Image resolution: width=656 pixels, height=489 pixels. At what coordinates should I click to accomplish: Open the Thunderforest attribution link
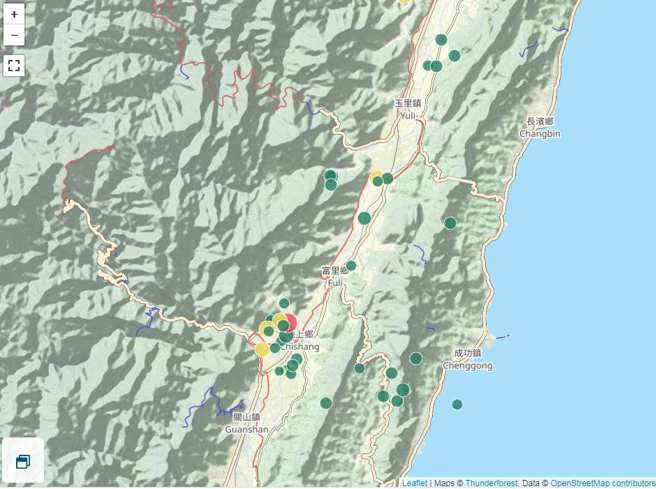click(491, 483)
